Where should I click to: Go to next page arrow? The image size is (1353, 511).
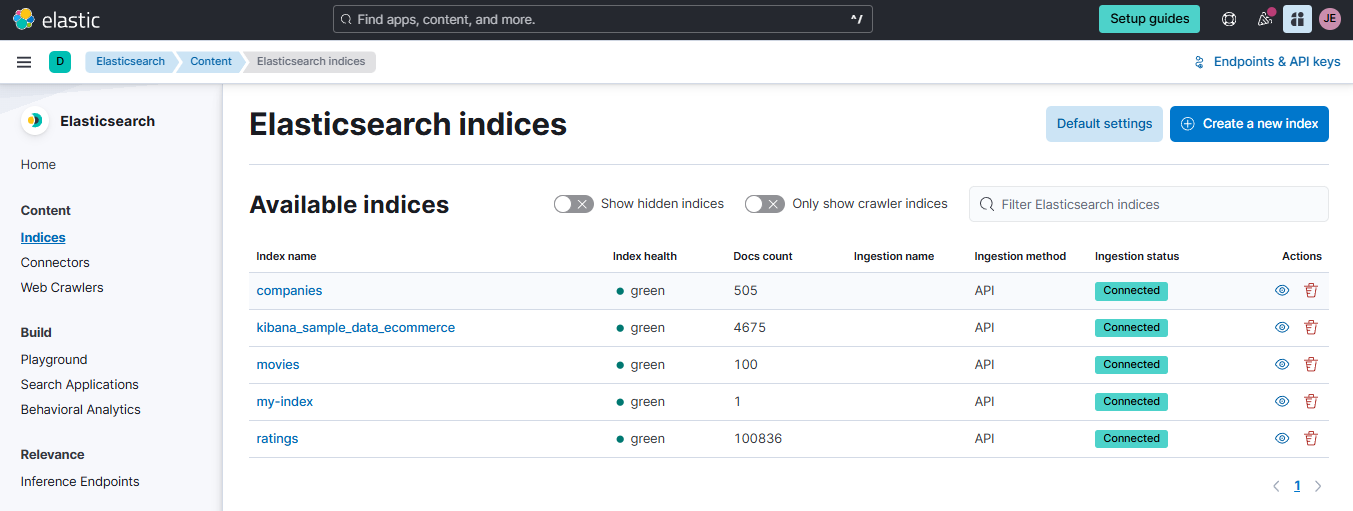click(1318, 487)
